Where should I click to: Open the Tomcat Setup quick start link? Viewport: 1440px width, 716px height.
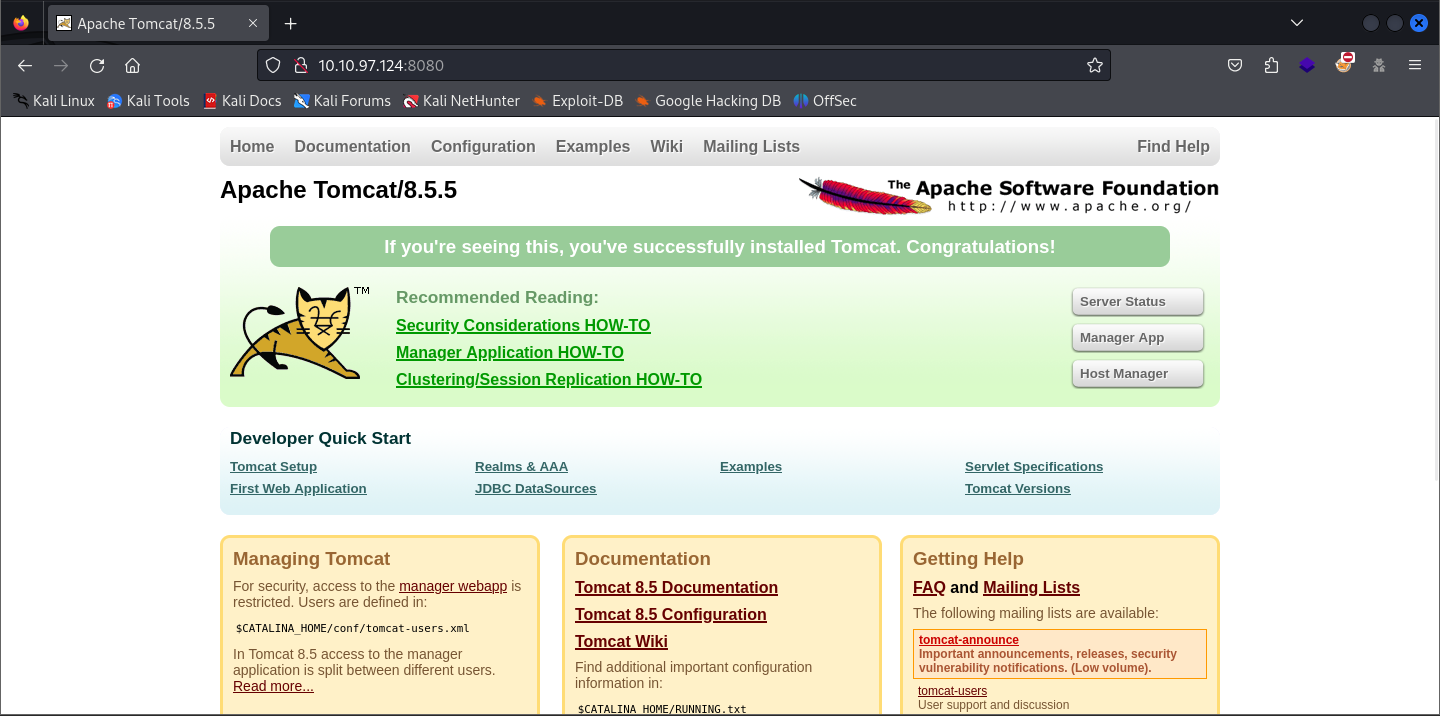[273, 467]
